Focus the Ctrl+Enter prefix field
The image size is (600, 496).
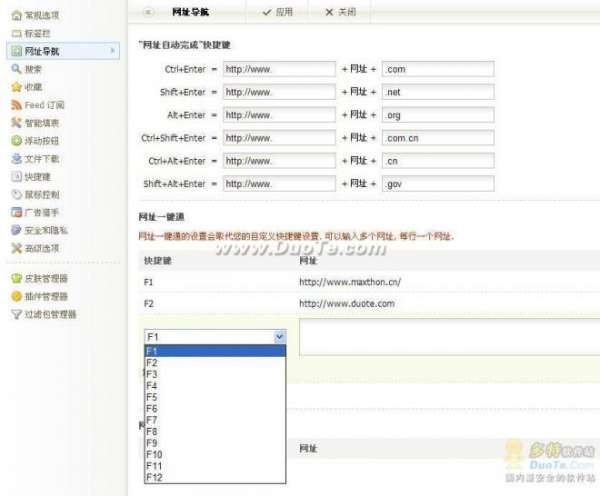pos(279,69)
